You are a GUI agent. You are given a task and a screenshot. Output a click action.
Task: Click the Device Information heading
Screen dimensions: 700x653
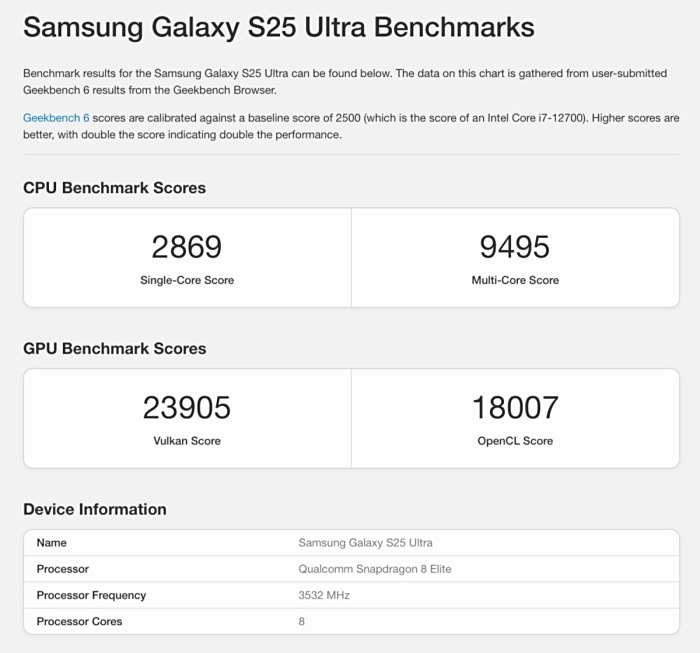95,509
